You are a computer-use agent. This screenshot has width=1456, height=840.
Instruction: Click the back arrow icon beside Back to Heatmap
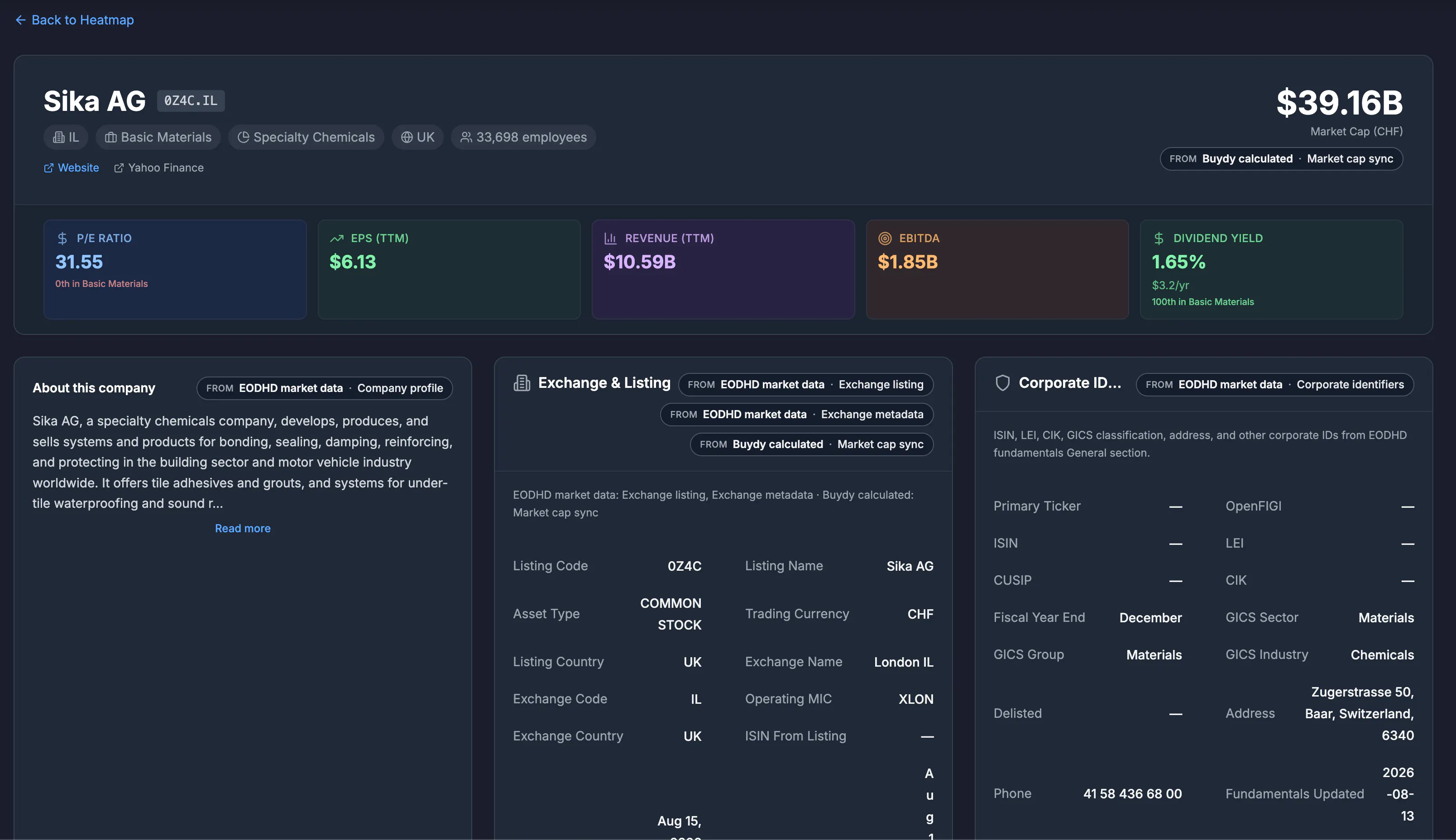click(21, 20)
